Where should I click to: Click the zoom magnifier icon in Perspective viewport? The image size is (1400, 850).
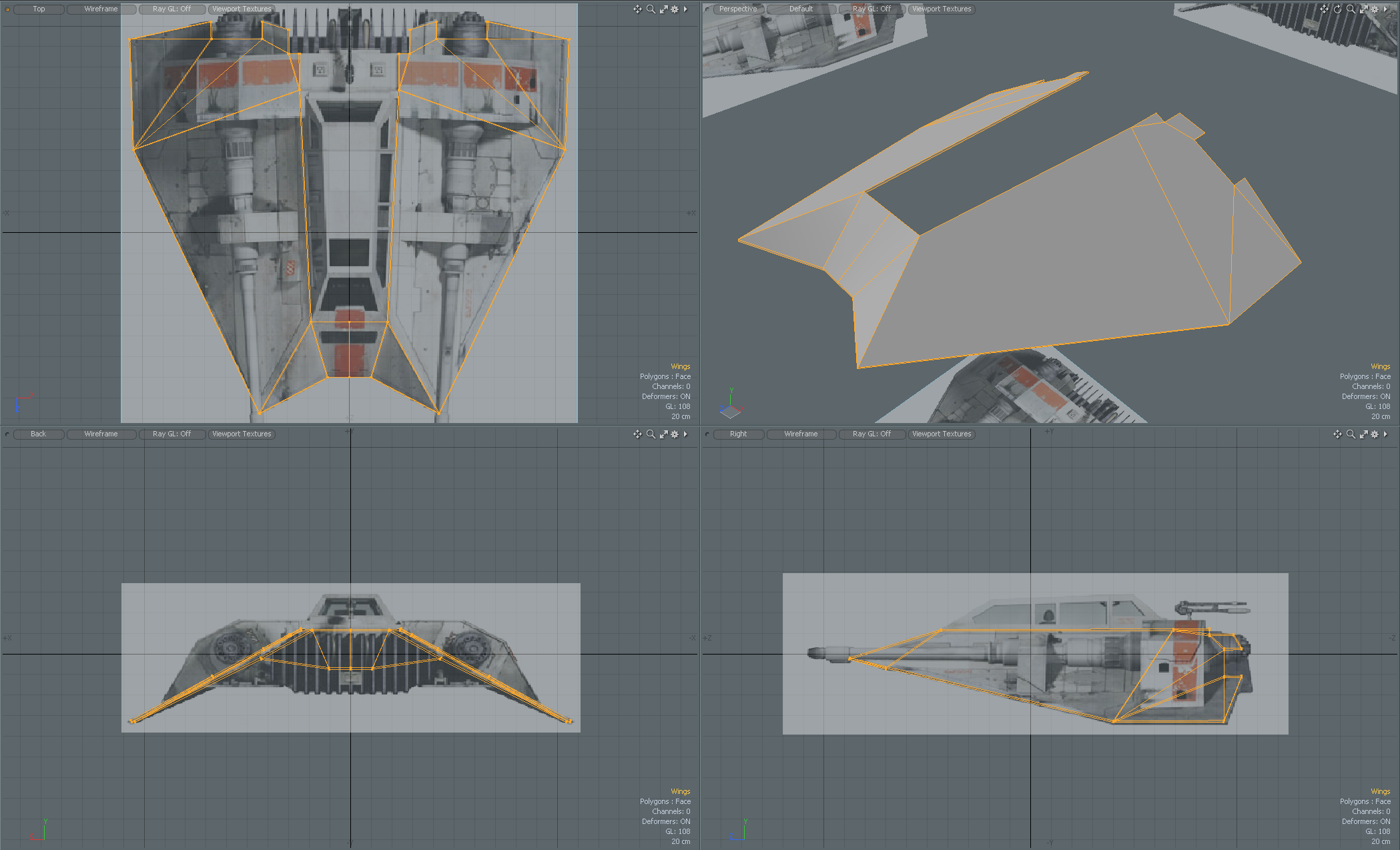click(x=1351, y=9)
